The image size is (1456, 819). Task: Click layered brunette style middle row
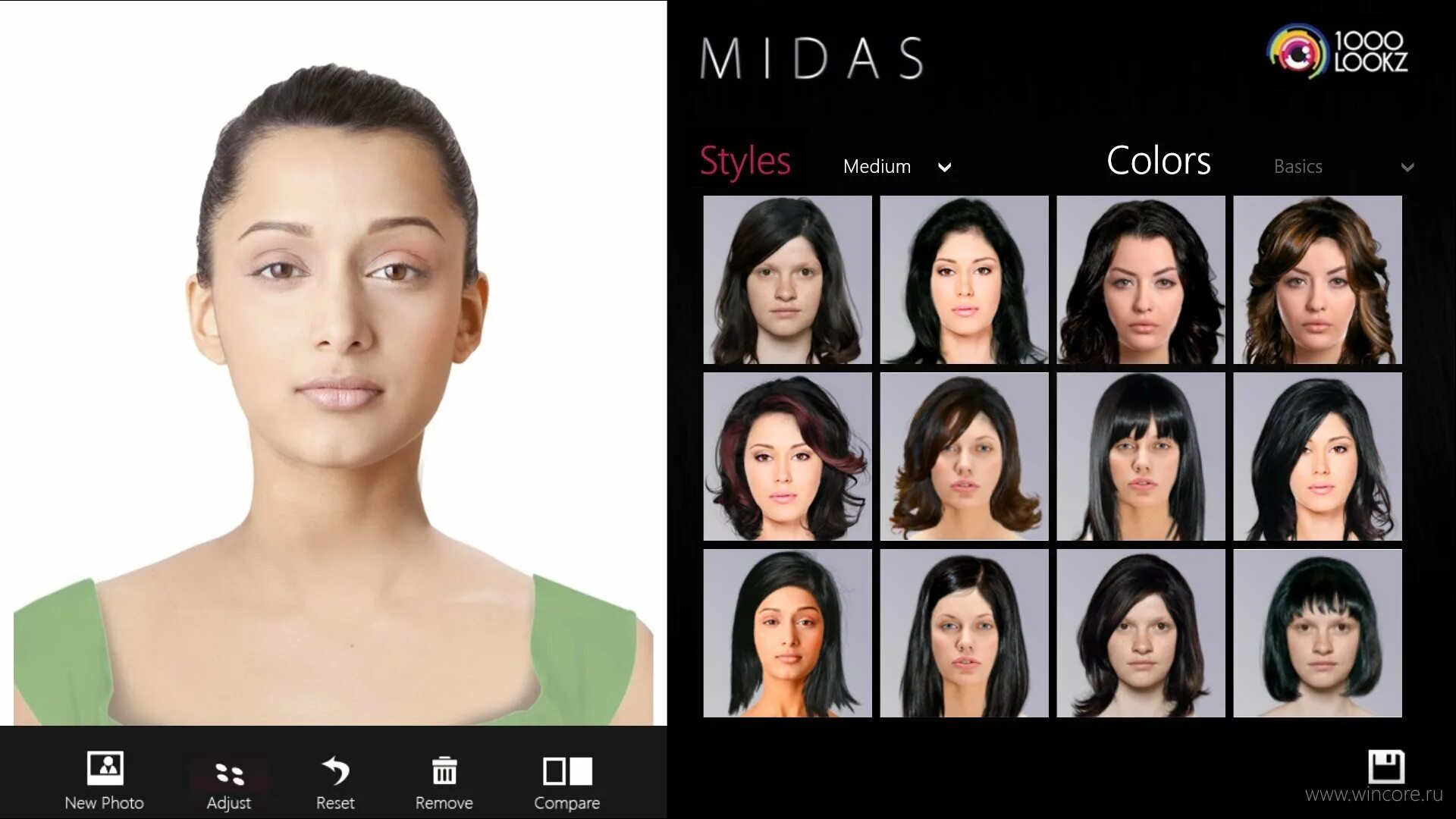964,456
